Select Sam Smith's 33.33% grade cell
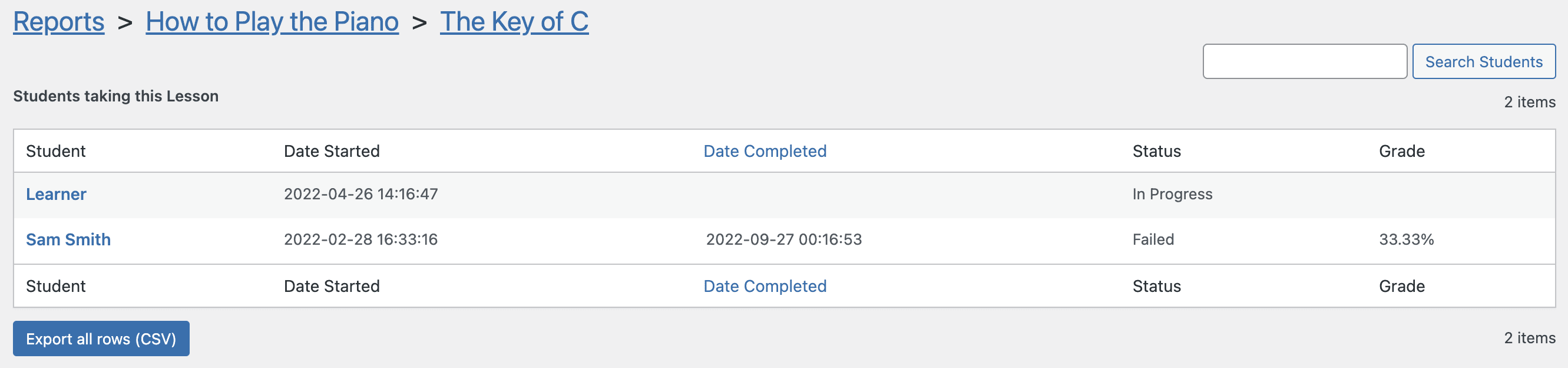Viewport: 1568px width, 368px height. [x=1406, y=240]
